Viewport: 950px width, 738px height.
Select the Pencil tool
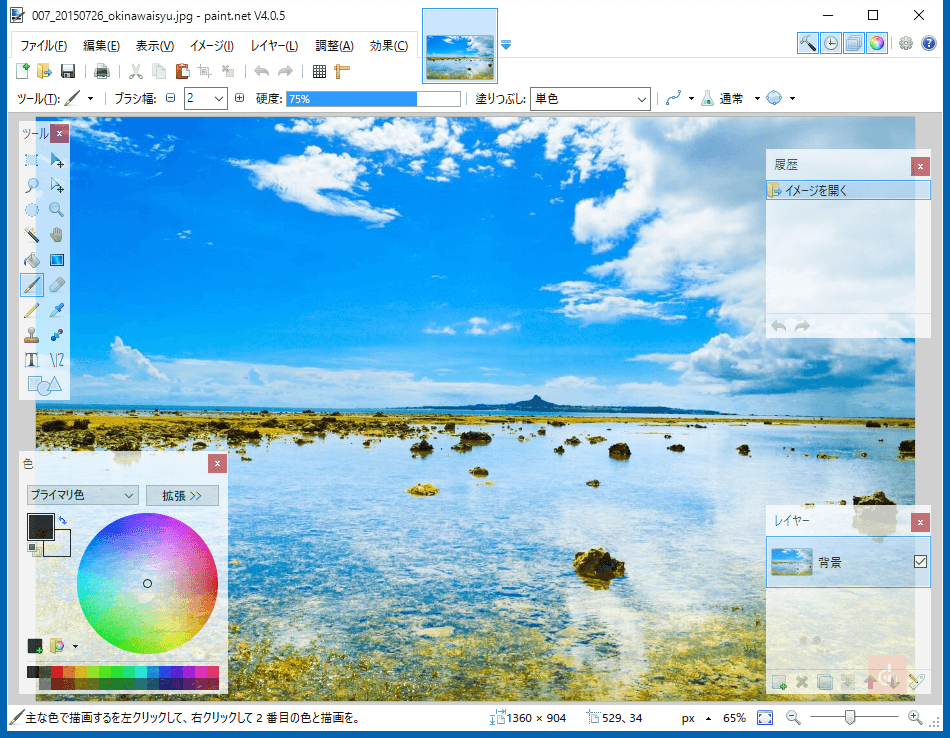pos(32,310)
